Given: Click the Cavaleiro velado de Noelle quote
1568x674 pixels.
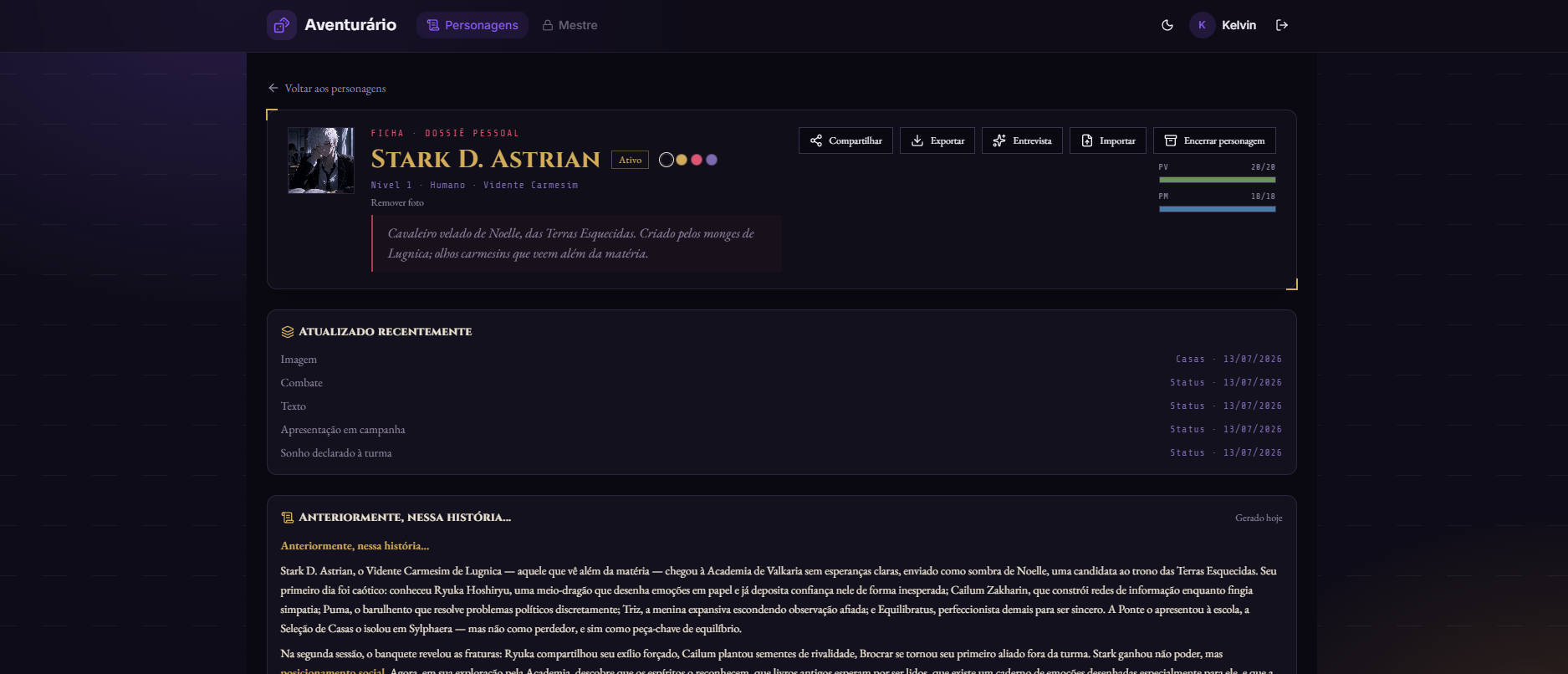Looking at the screenshot, I should pos(577,243).
